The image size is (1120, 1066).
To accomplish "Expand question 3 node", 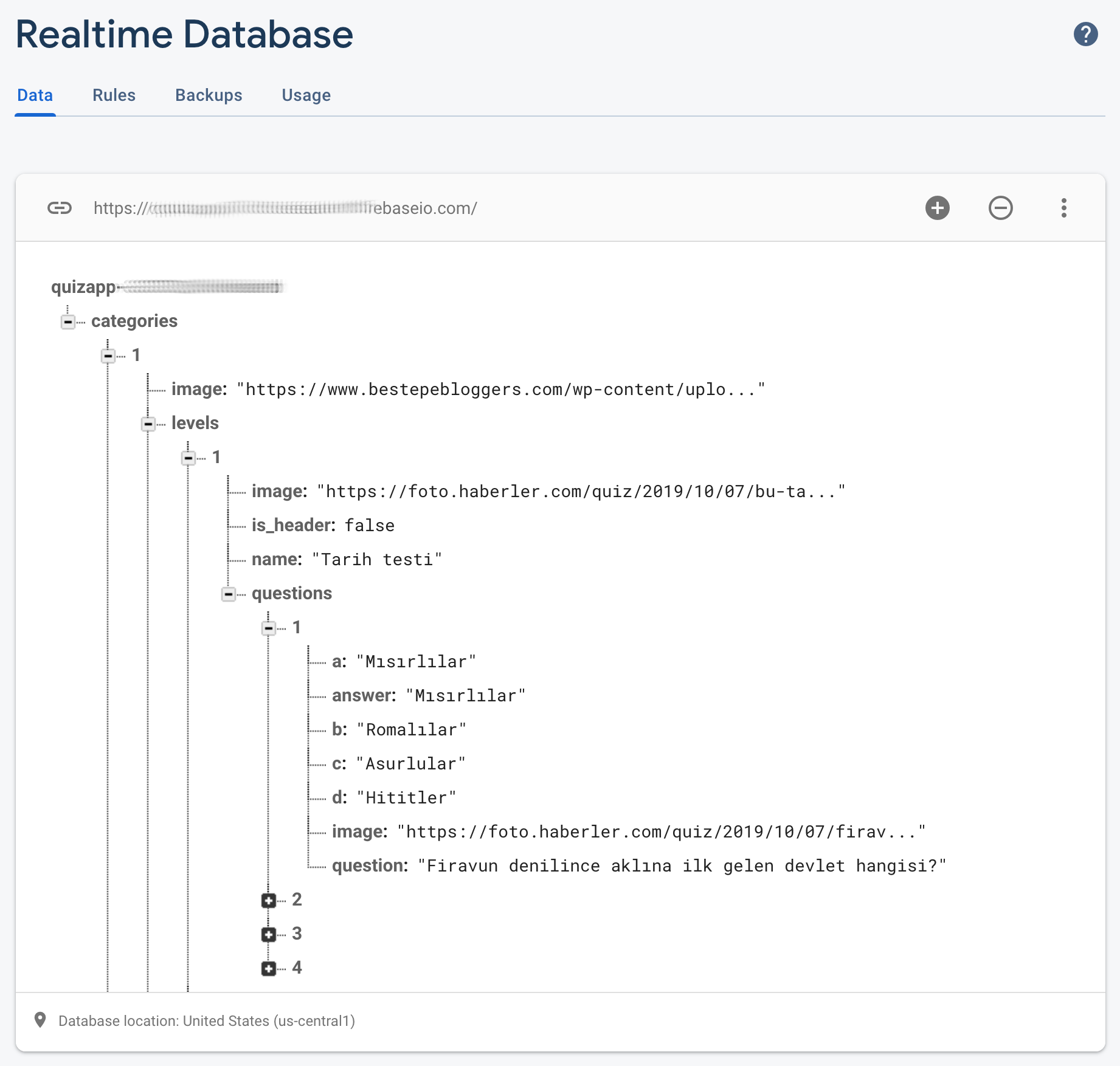I will coord(269,934).
